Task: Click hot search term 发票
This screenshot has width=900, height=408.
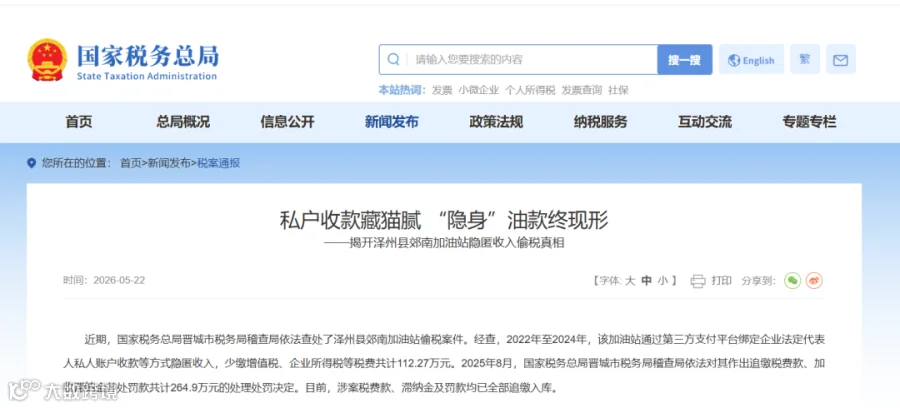Action: coord(442,90)
